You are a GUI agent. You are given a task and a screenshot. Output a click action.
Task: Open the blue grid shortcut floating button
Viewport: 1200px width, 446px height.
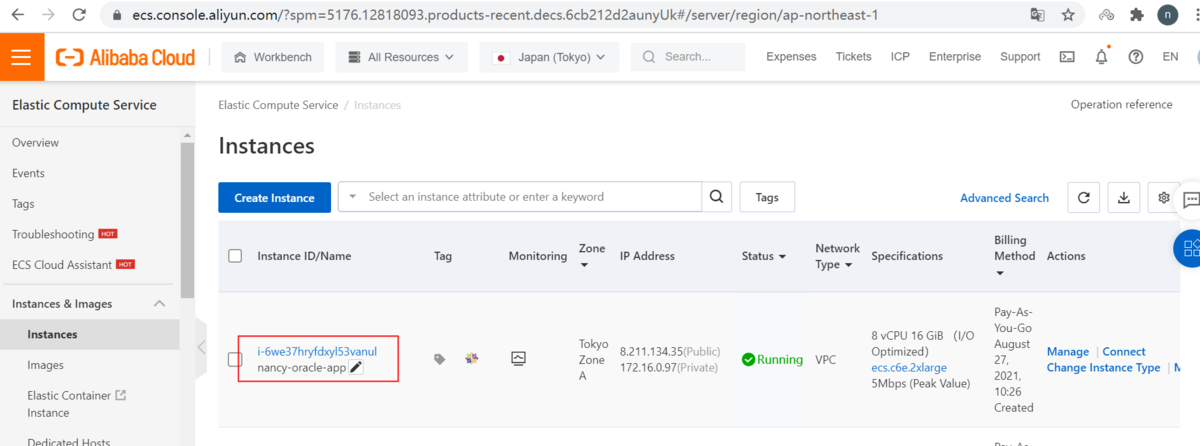click(x=1189, y=248)
